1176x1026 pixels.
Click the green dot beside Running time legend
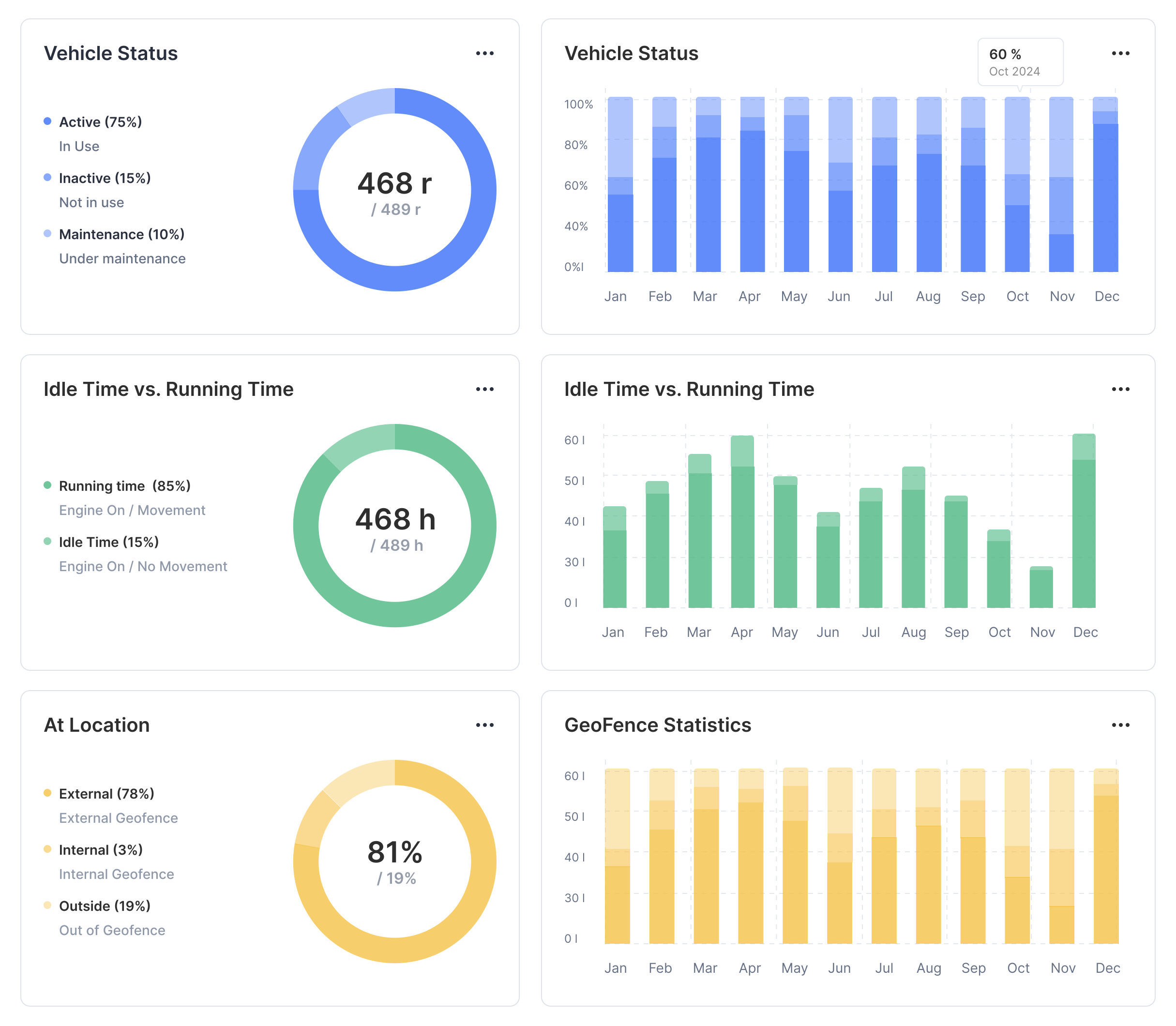click(x=47, y=485)
